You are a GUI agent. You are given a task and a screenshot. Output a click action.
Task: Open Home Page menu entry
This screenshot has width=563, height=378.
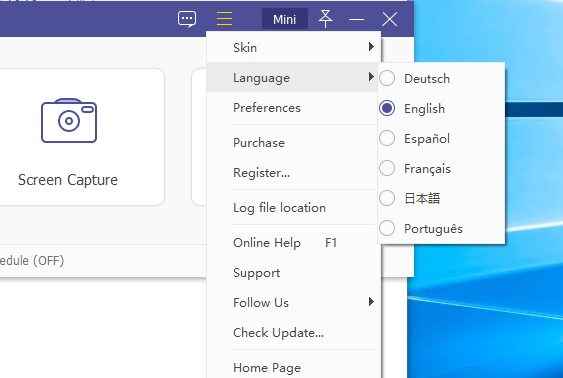[x=267, y=368]
